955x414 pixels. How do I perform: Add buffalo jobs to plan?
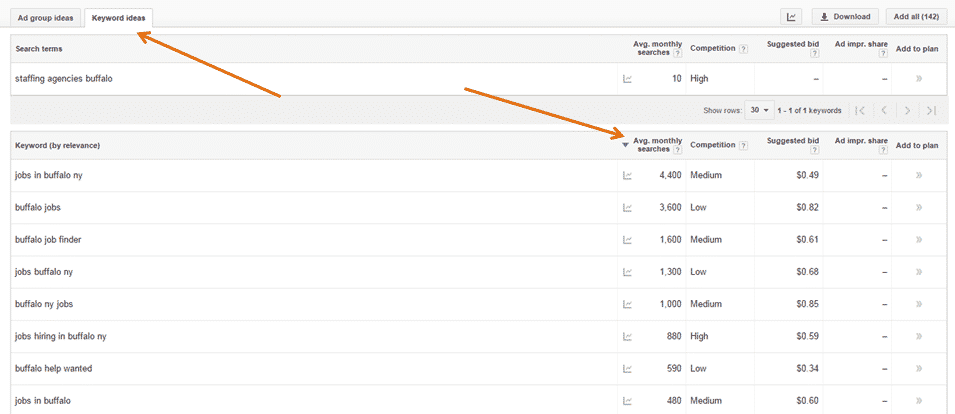918,208
